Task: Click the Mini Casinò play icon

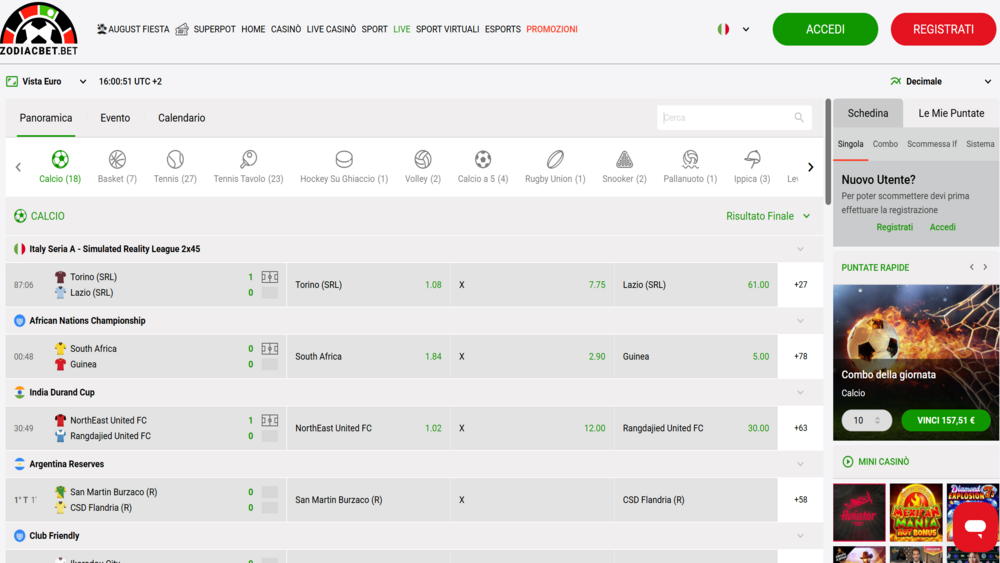Action: point(848,462)
